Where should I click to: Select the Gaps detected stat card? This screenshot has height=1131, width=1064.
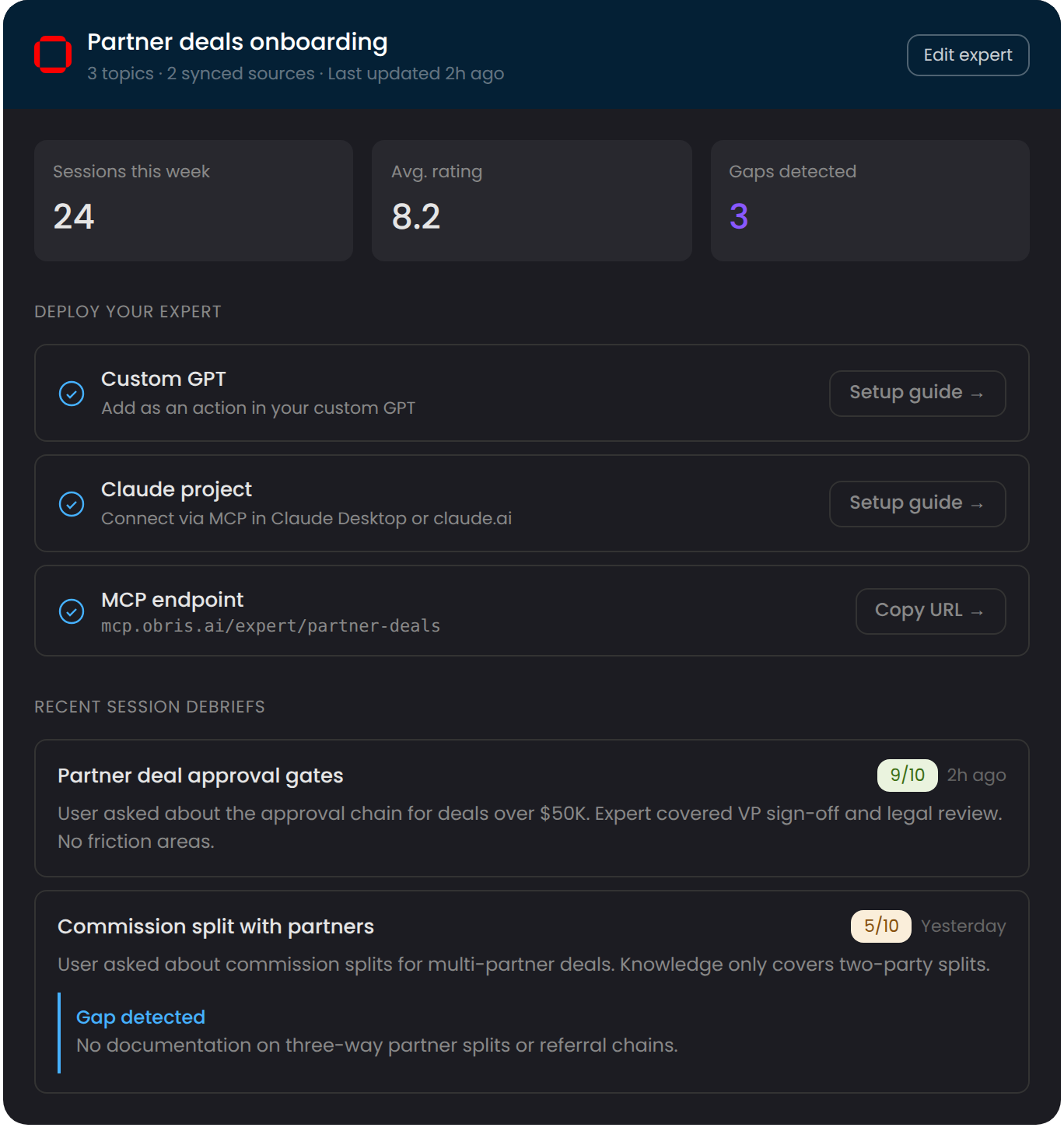coord(870,200)
